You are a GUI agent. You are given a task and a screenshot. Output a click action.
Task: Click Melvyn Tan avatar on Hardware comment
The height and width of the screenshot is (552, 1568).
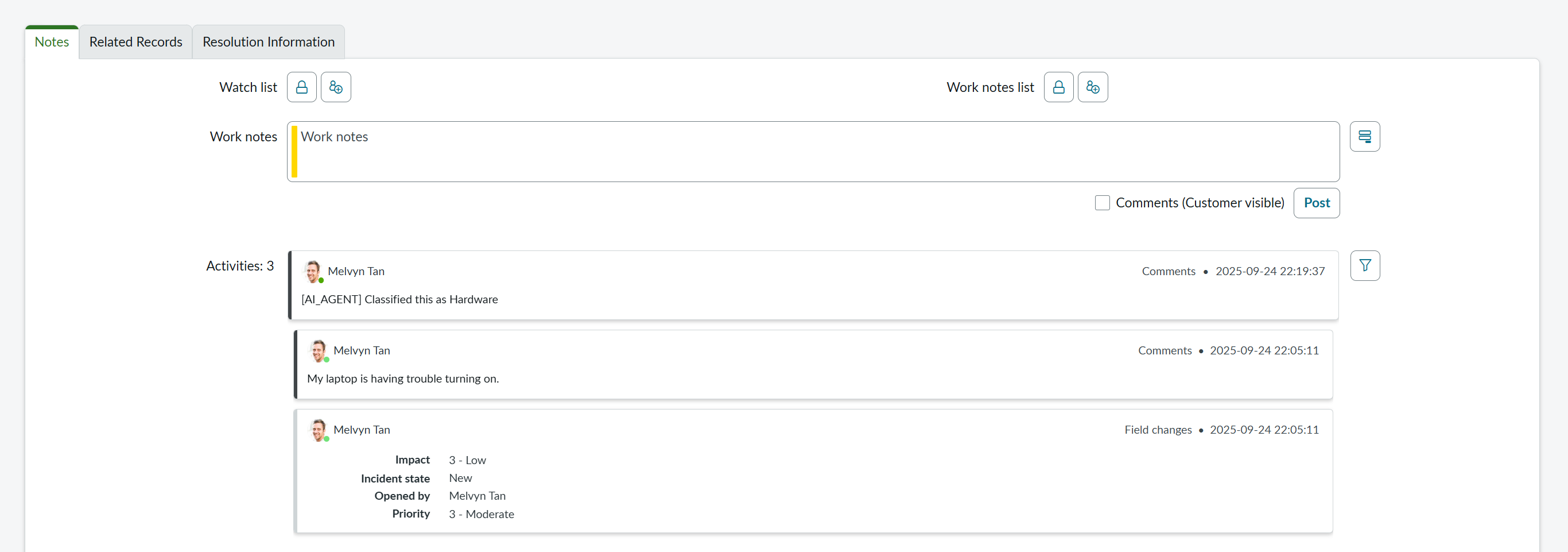tap(313, 272)
